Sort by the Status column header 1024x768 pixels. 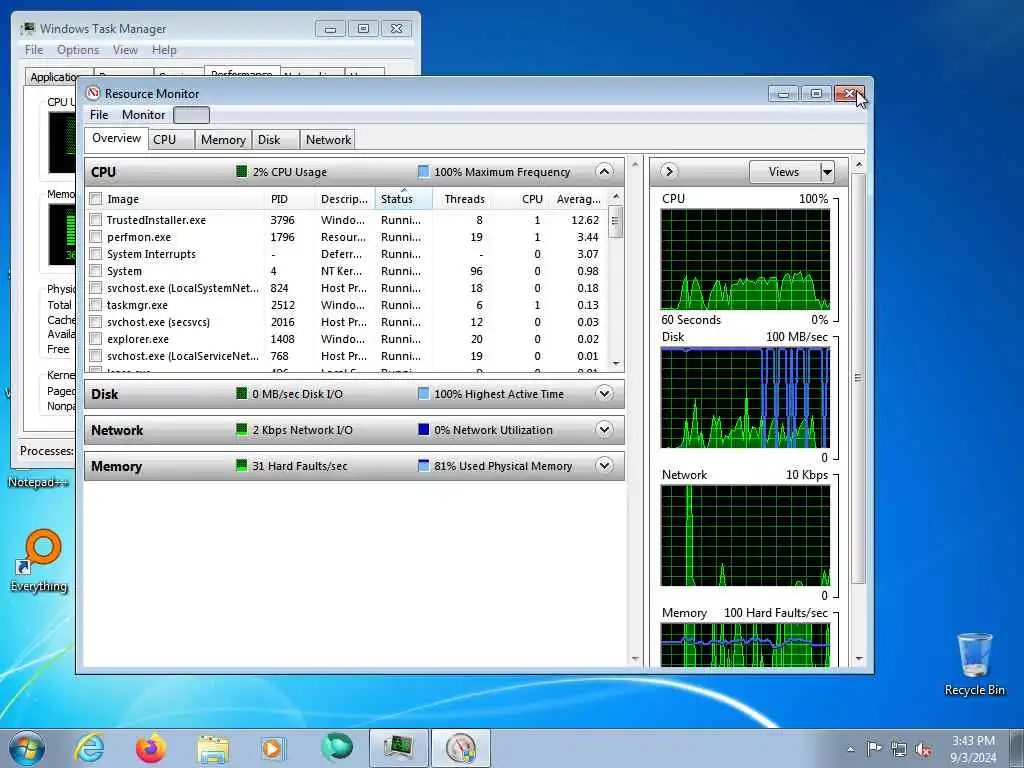point(404,199)
